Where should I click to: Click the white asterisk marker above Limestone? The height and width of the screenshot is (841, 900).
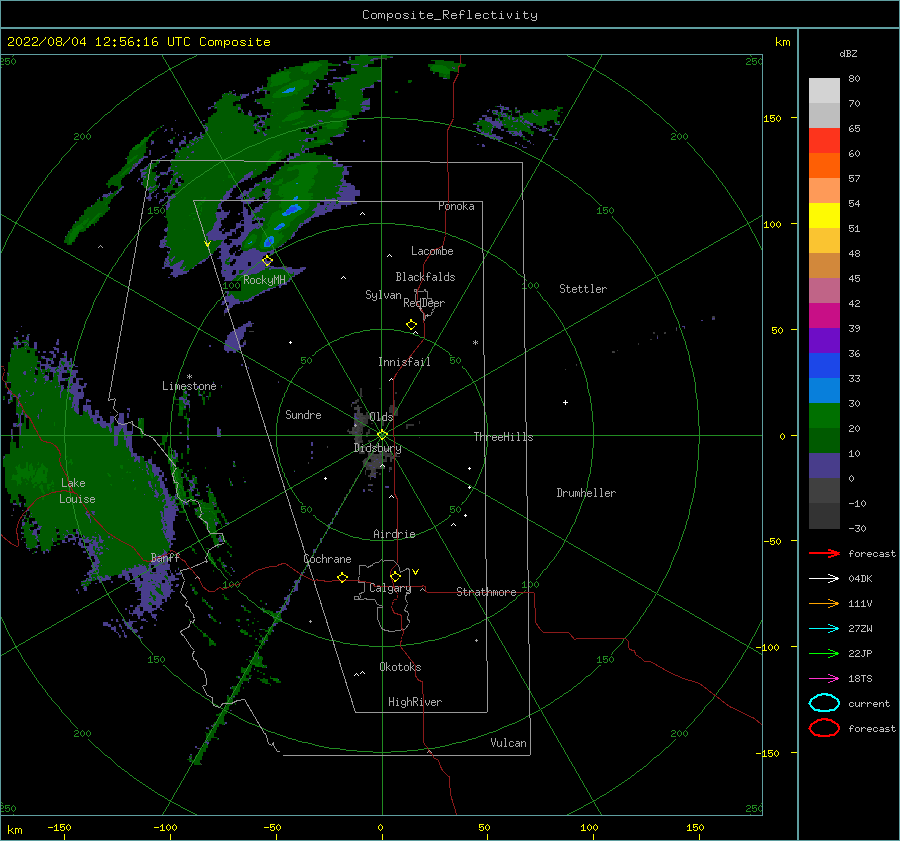(x=189, y=377)
